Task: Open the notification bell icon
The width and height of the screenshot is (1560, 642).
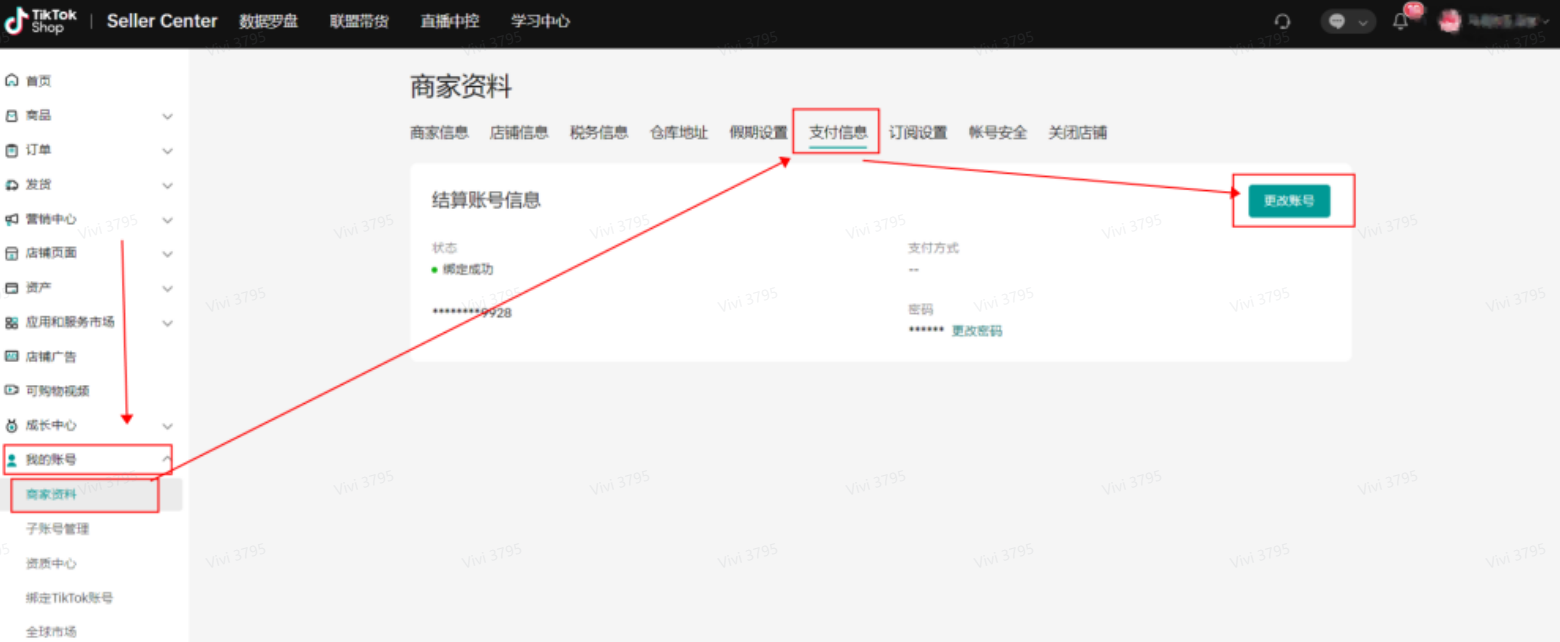Action: coord(1400,20)
